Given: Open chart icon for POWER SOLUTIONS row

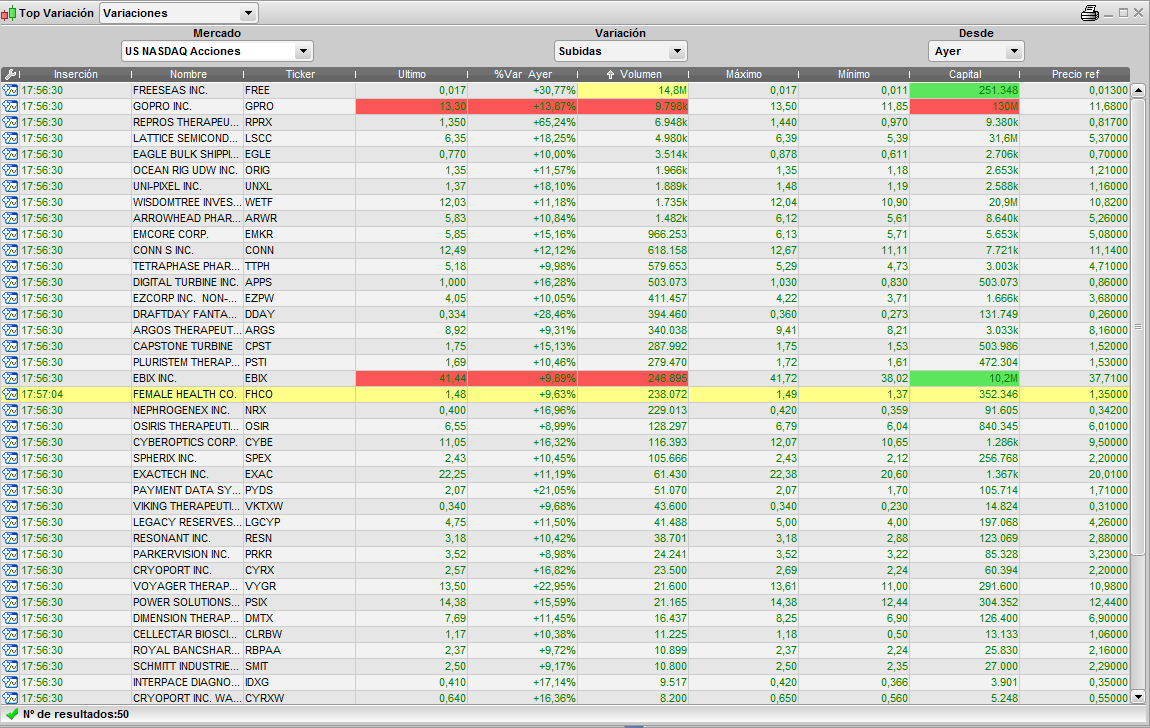Looking at the screenshot, I should pyautogui.click(x=10, y=603).
